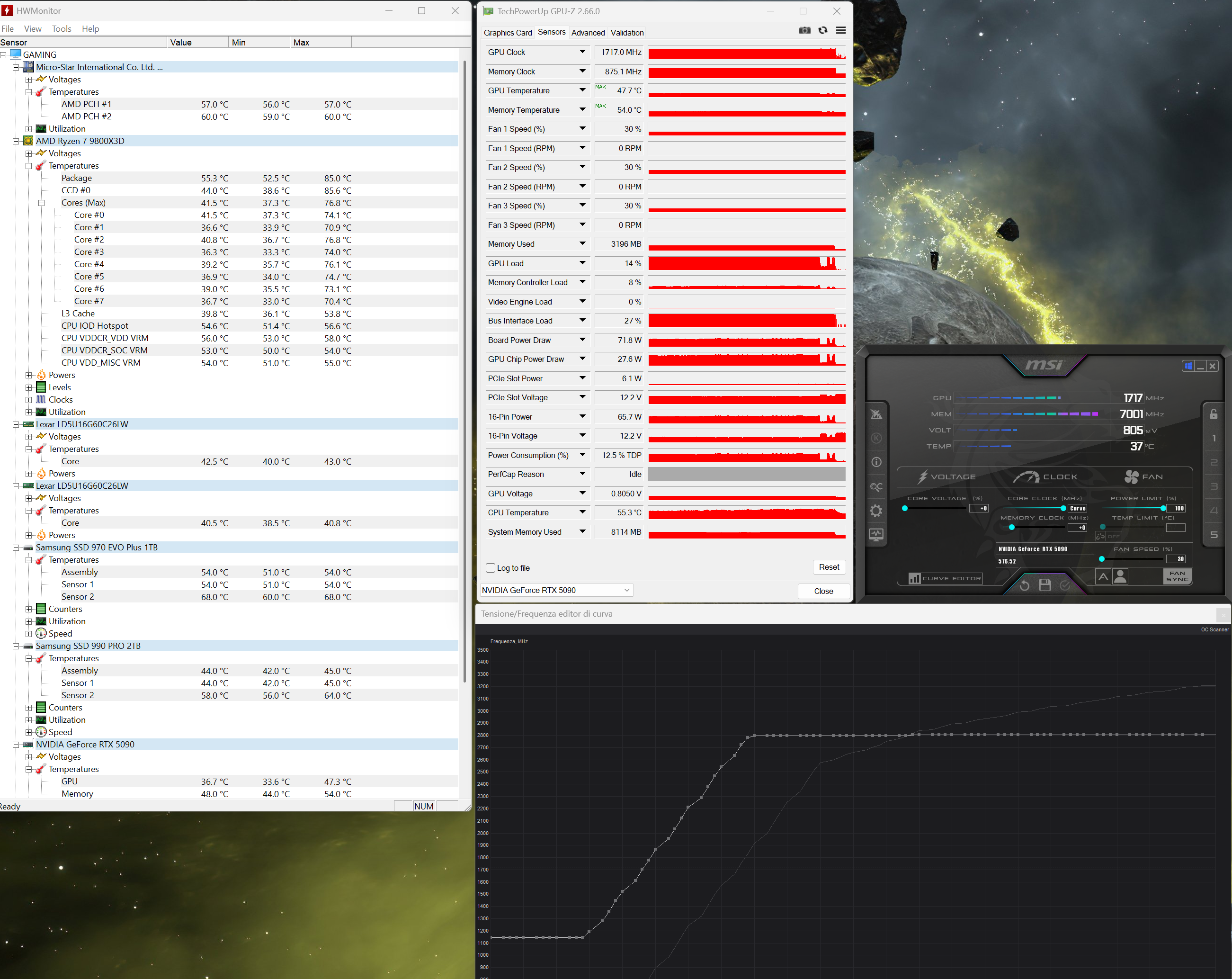This screenshot has height=979, width=1232.
Task: Click Samsung 970 EVO Speed gauge icon
Action: (x=41, y=634)
